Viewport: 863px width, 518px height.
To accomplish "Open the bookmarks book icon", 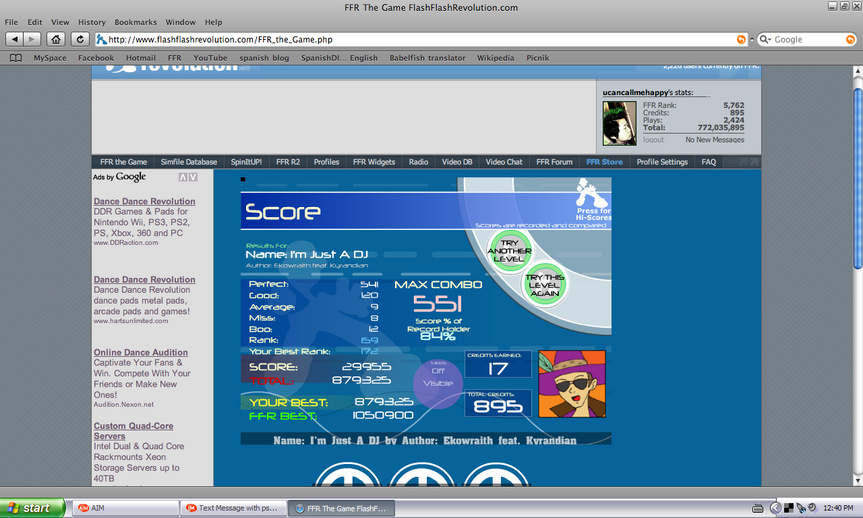I will click(16, 58).
